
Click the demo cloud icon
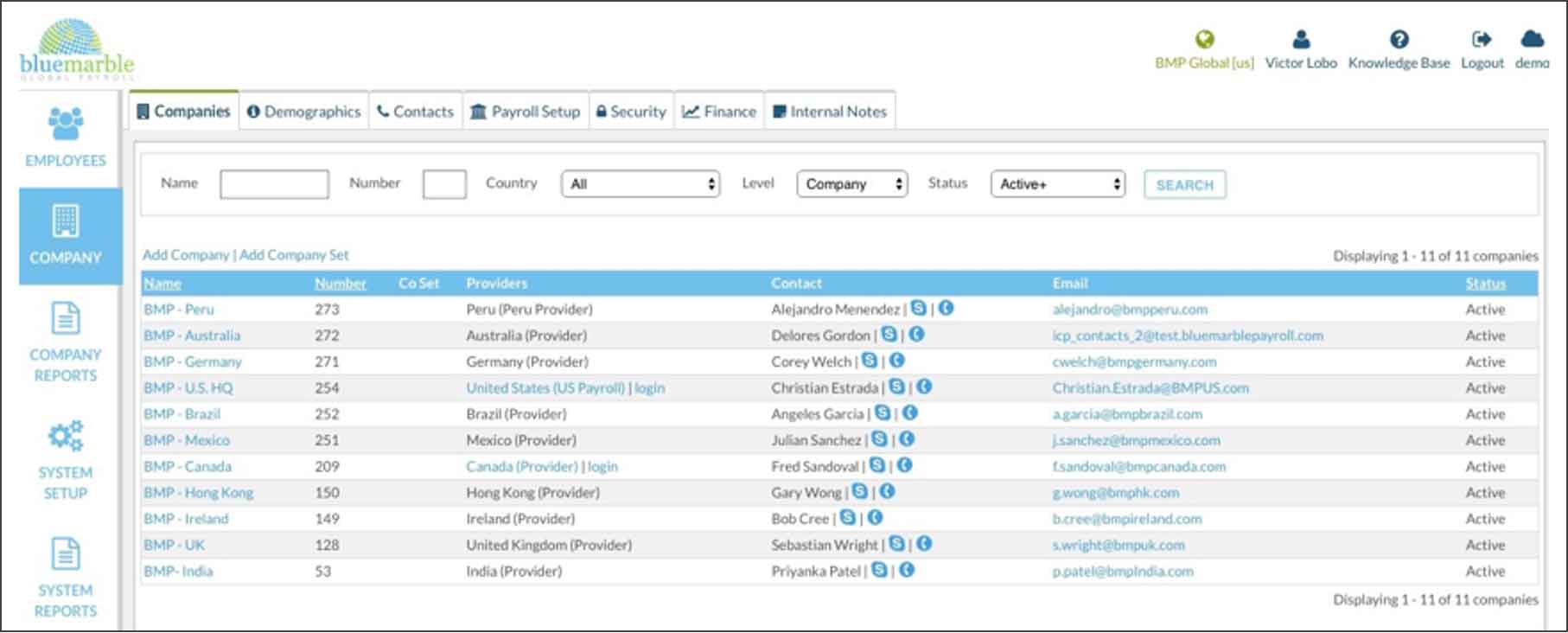[x=1532, y=39]
